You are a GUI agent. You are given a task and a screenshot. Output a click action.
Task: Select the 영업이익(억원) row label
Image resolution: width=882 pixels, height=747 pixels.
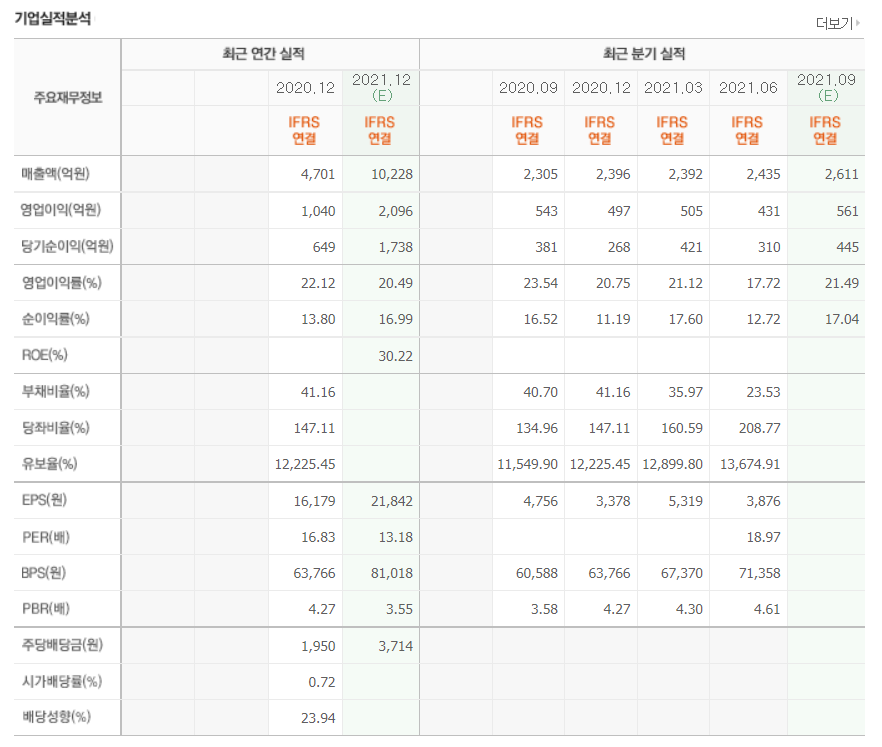61,210
